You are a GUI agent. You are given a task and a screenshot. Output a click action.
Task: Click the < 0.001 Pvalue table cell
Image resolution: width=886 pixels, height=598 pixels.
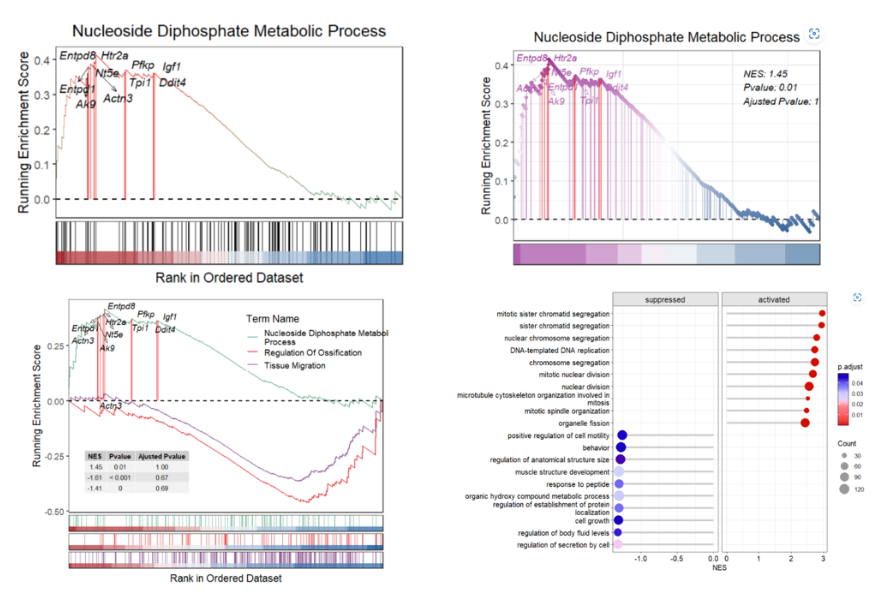120,478
